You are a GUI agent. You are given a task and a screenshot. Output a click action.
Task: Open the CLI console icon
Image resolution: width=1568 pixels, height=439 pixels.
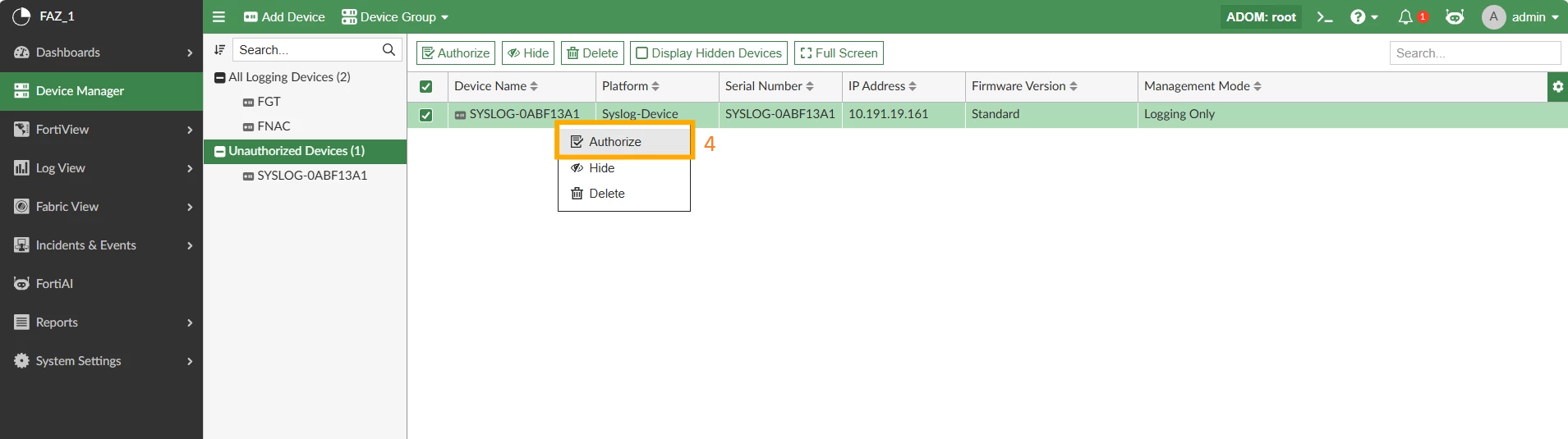coord(1324,16)
